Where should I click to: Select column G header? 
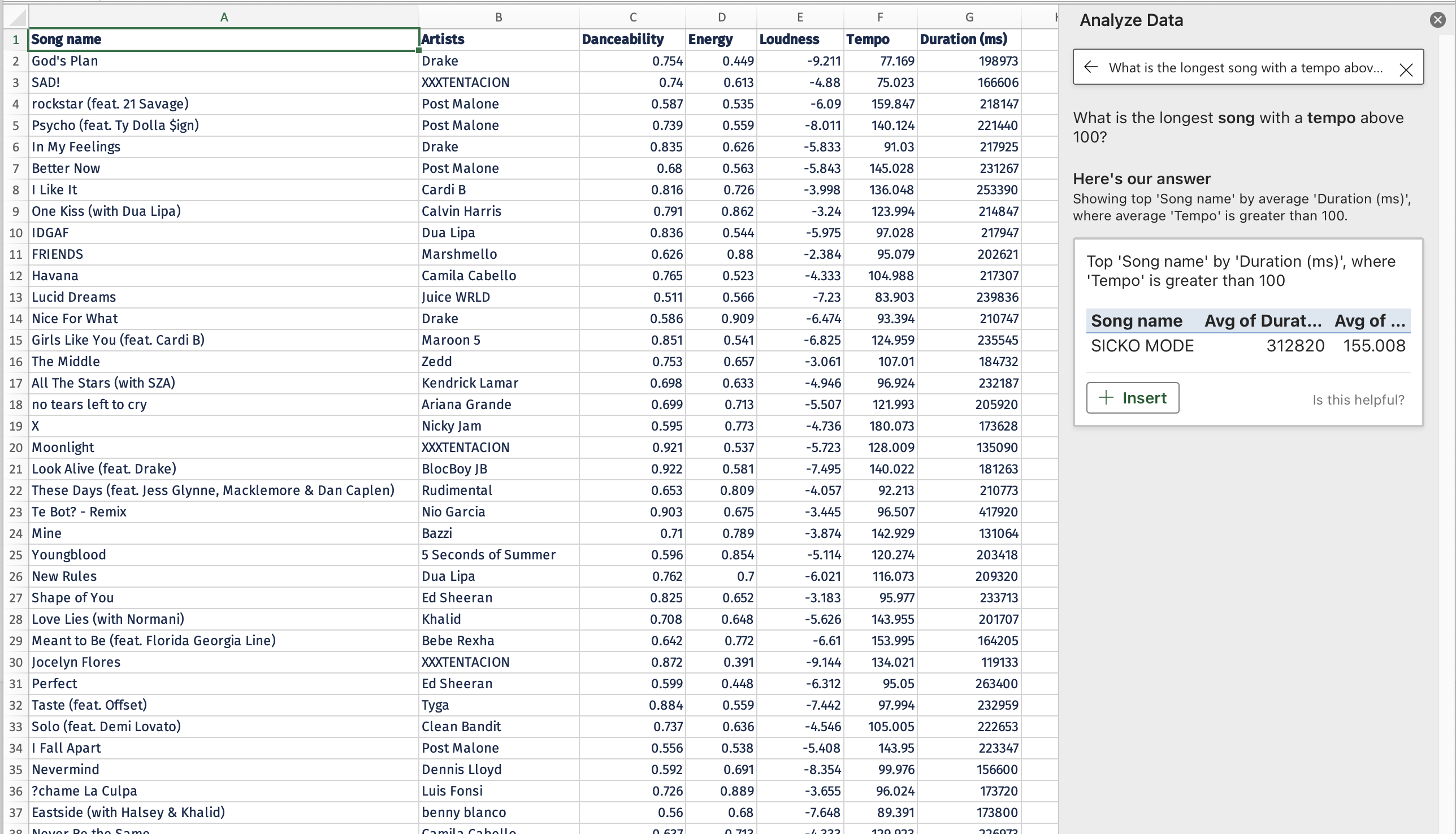tap(969, 17)
